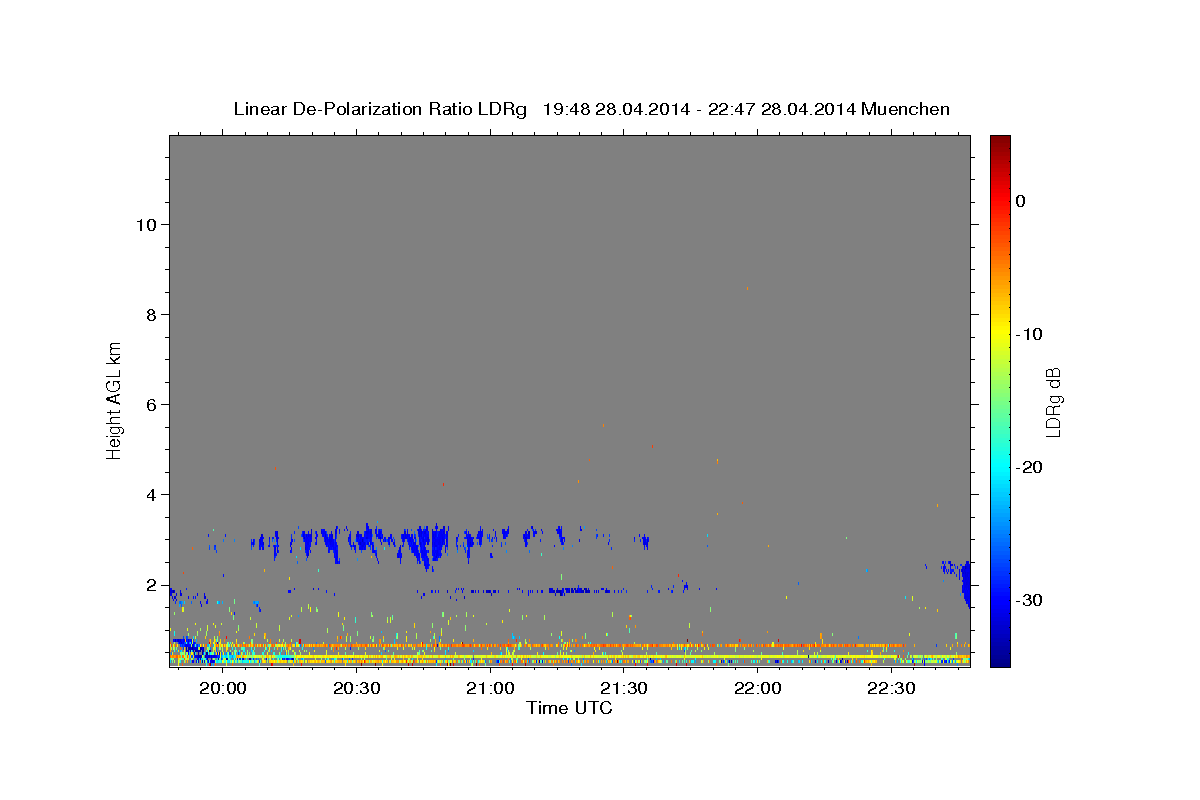Click the 21:30 time tick label
The width and height of the screenshot is (1200, 800).
(x=624, y=689)
